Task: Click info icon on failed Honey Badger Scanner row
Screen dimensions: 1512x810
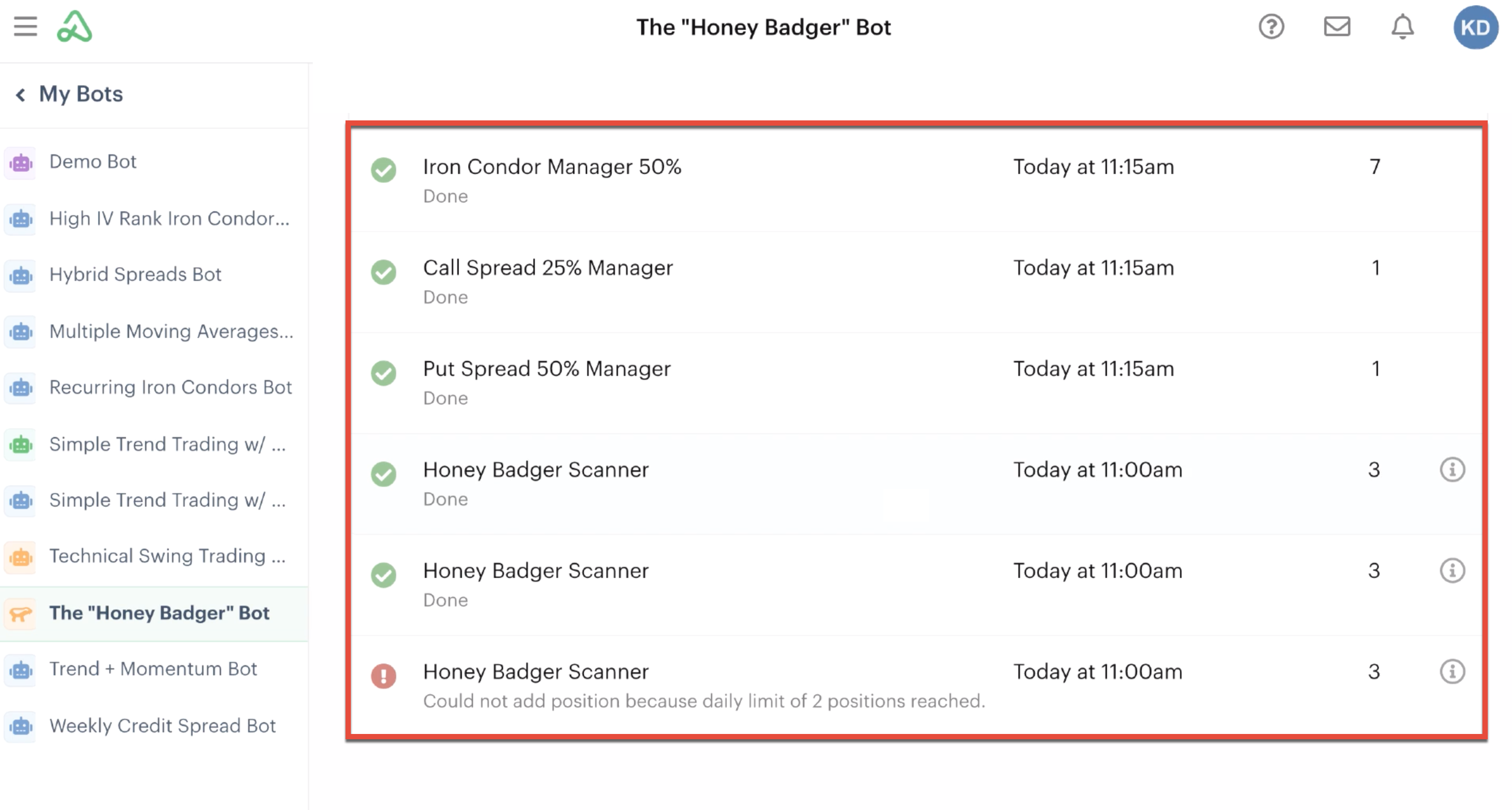Action: 1452,672
